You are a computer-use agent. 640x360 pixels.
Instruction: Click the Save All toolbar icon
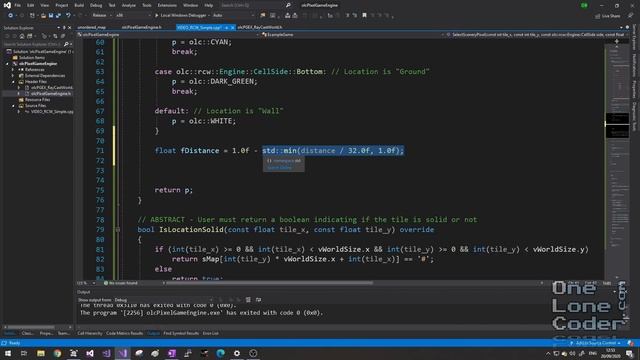click(x=58, y=16)
